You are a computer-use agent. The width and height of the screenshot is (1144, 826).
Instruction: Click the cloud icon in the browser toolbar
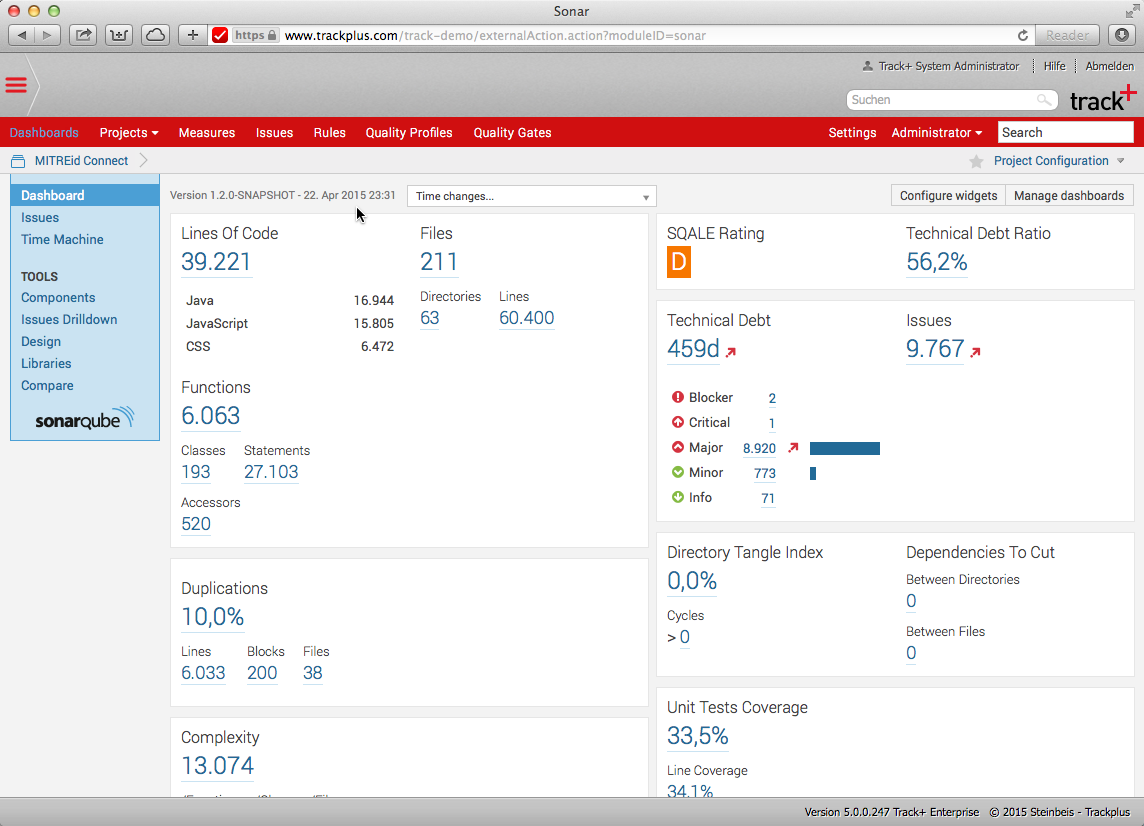coord(155,33)
